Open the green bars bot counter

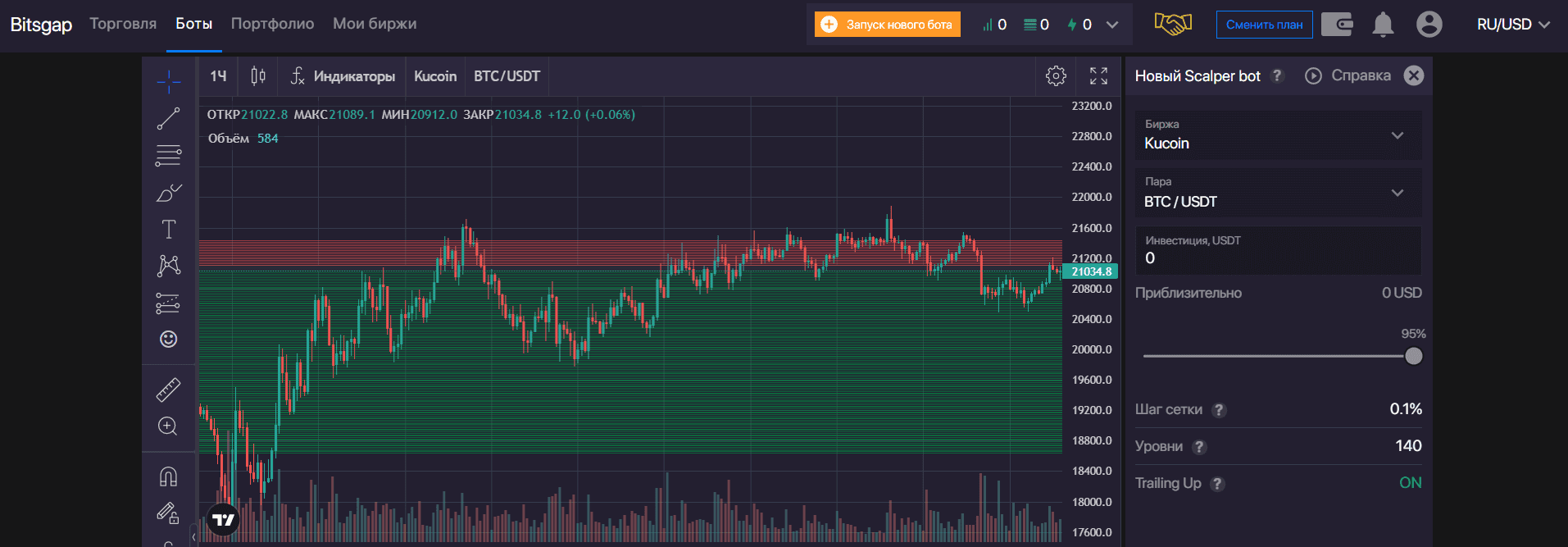click(994, 25)
